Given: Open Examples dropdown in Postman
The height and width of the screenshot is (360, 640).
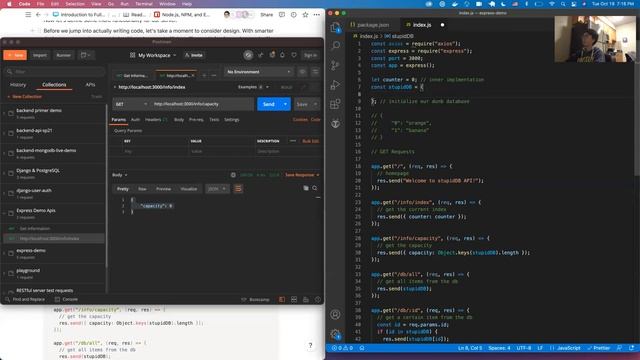Looking at the screenshot, I should pyautogui.click(x=253, y=87).
